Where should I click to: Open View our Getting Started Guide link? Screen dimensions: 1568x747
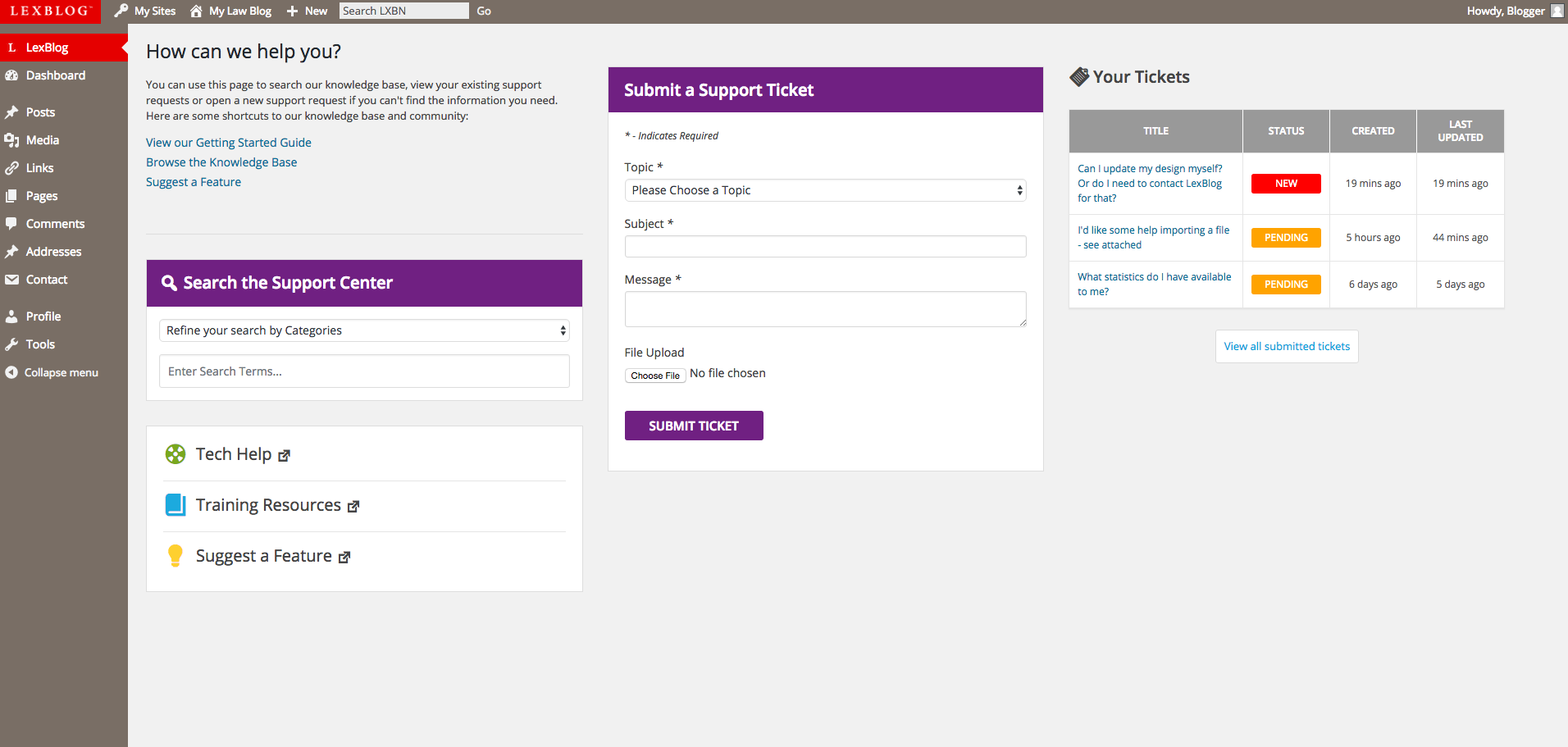(x=229, y=143)
